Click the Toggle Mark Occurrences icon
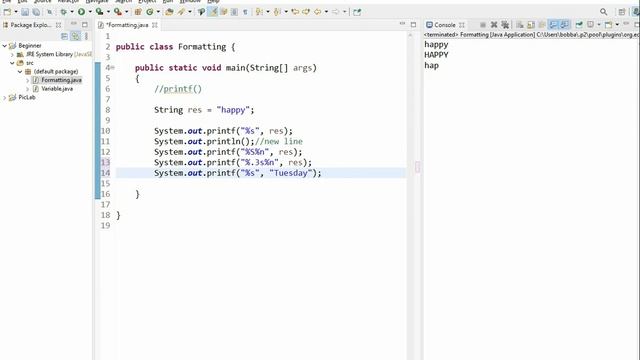640x360 pixels. [213, 12]
